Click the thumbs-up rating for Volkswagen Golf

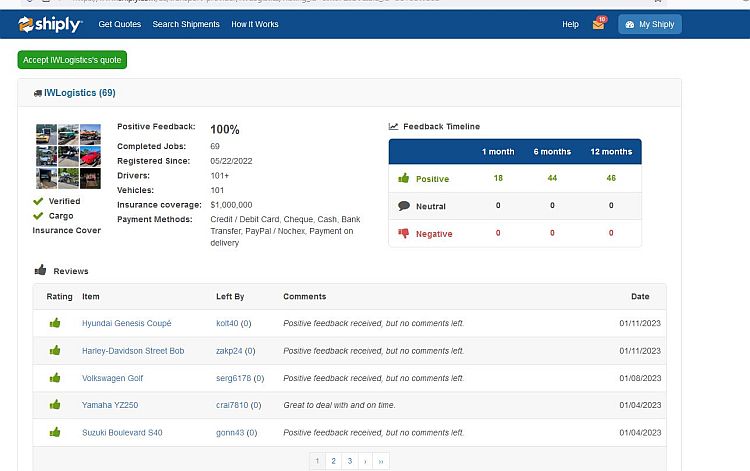(x=55, y=378)
